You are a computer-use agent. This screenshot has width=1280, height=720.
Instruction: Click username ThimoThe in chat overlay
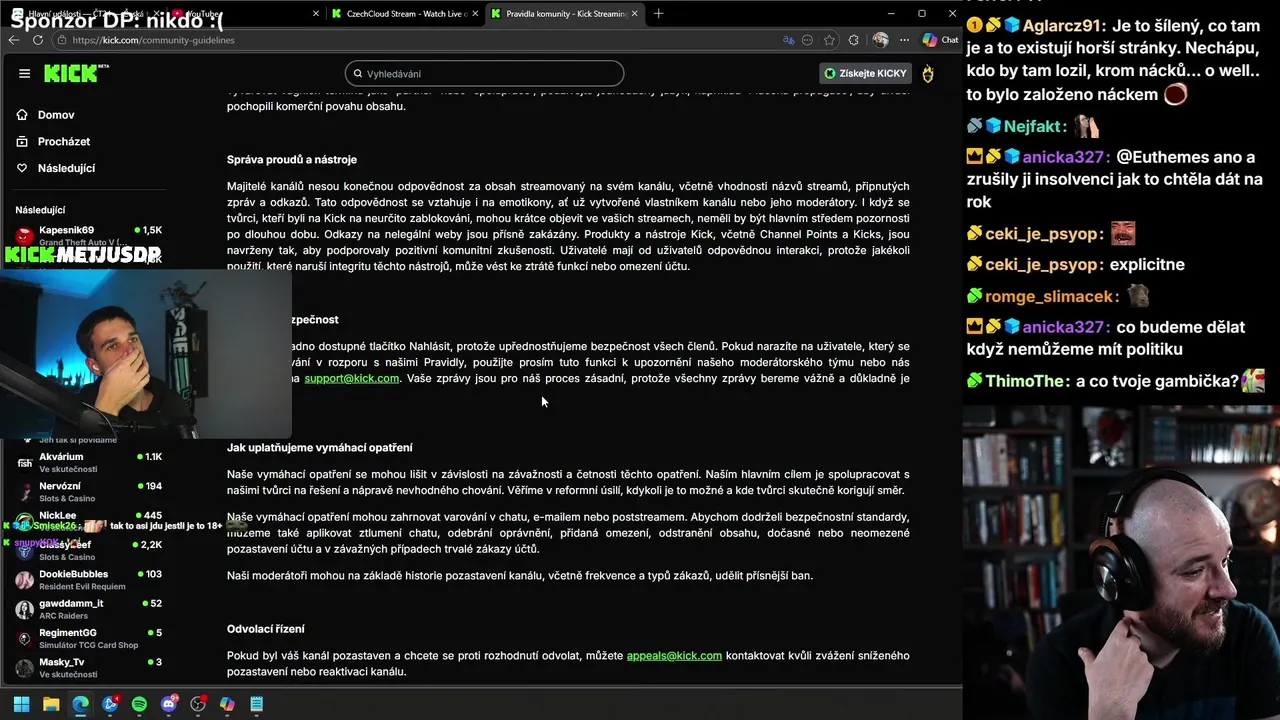[x=1024, y=381]
